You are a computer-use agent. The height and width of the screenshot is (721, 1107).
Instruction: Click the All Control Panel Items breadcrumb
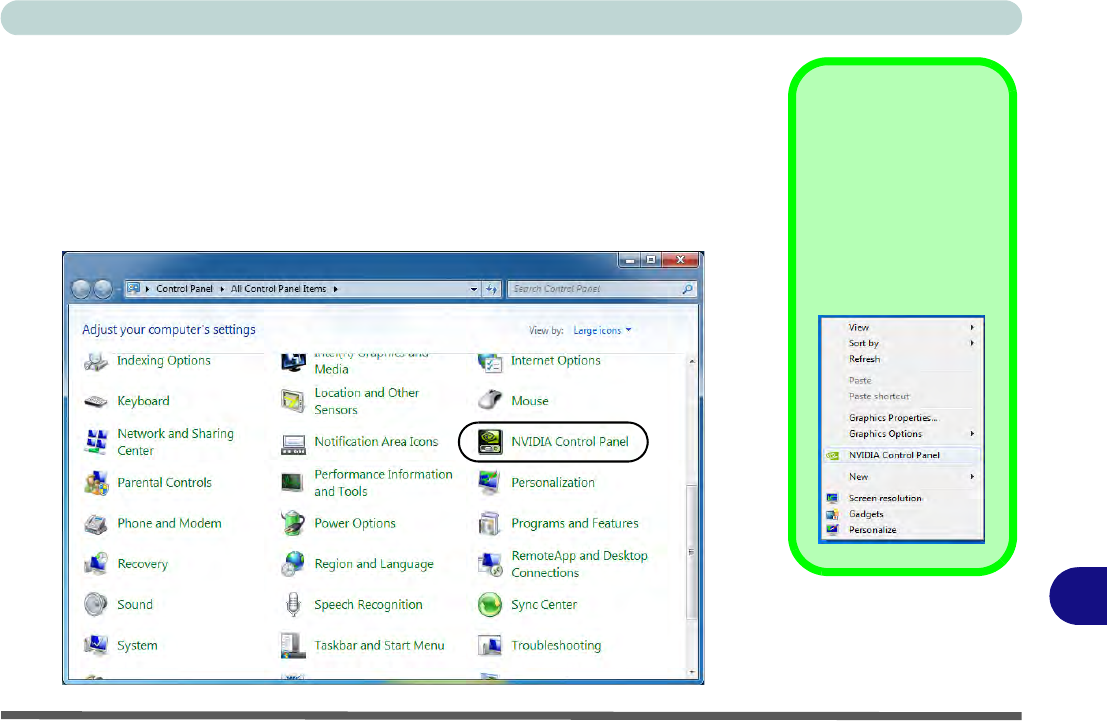[x=278, y=289]
